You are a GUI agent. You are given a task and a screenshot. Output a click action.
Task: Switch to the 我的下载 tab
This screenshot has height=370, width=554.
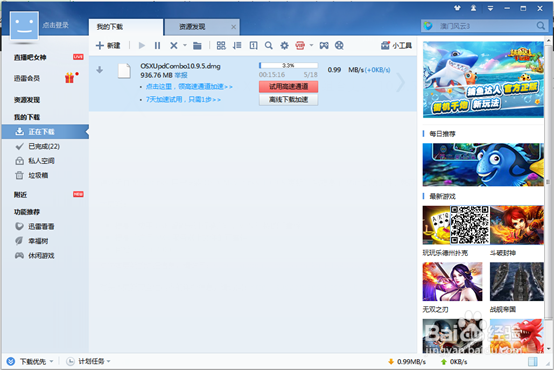[126, 27]
